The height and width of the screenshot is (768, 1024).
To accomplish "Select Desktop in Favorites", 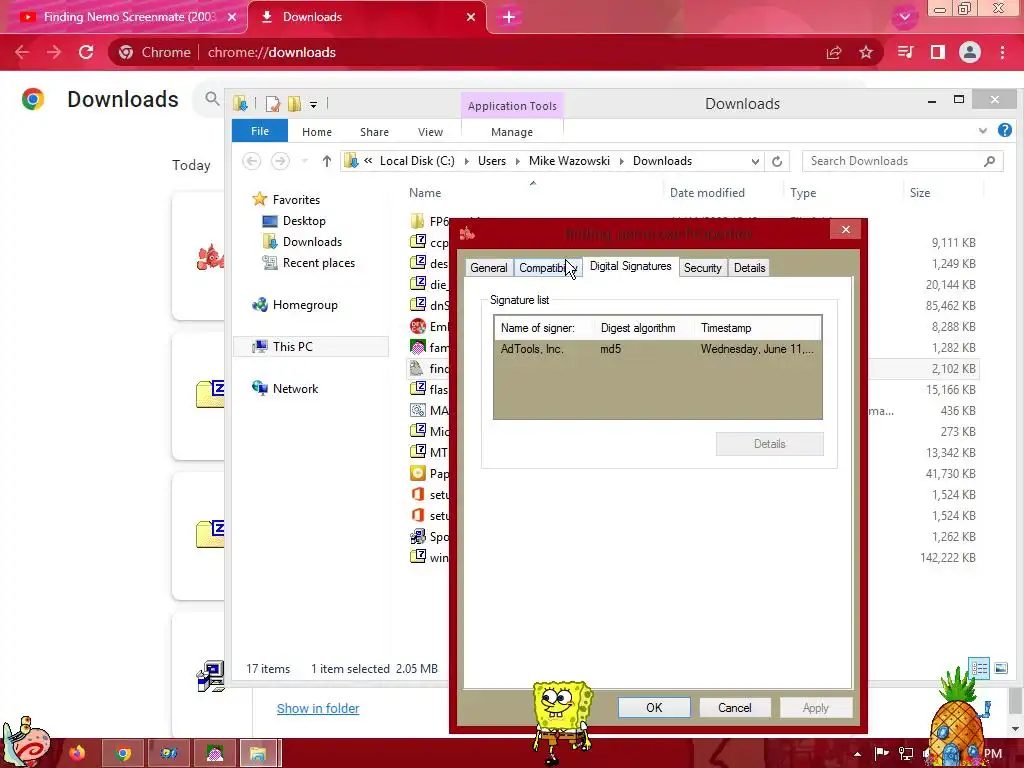I will coord(304,221).
